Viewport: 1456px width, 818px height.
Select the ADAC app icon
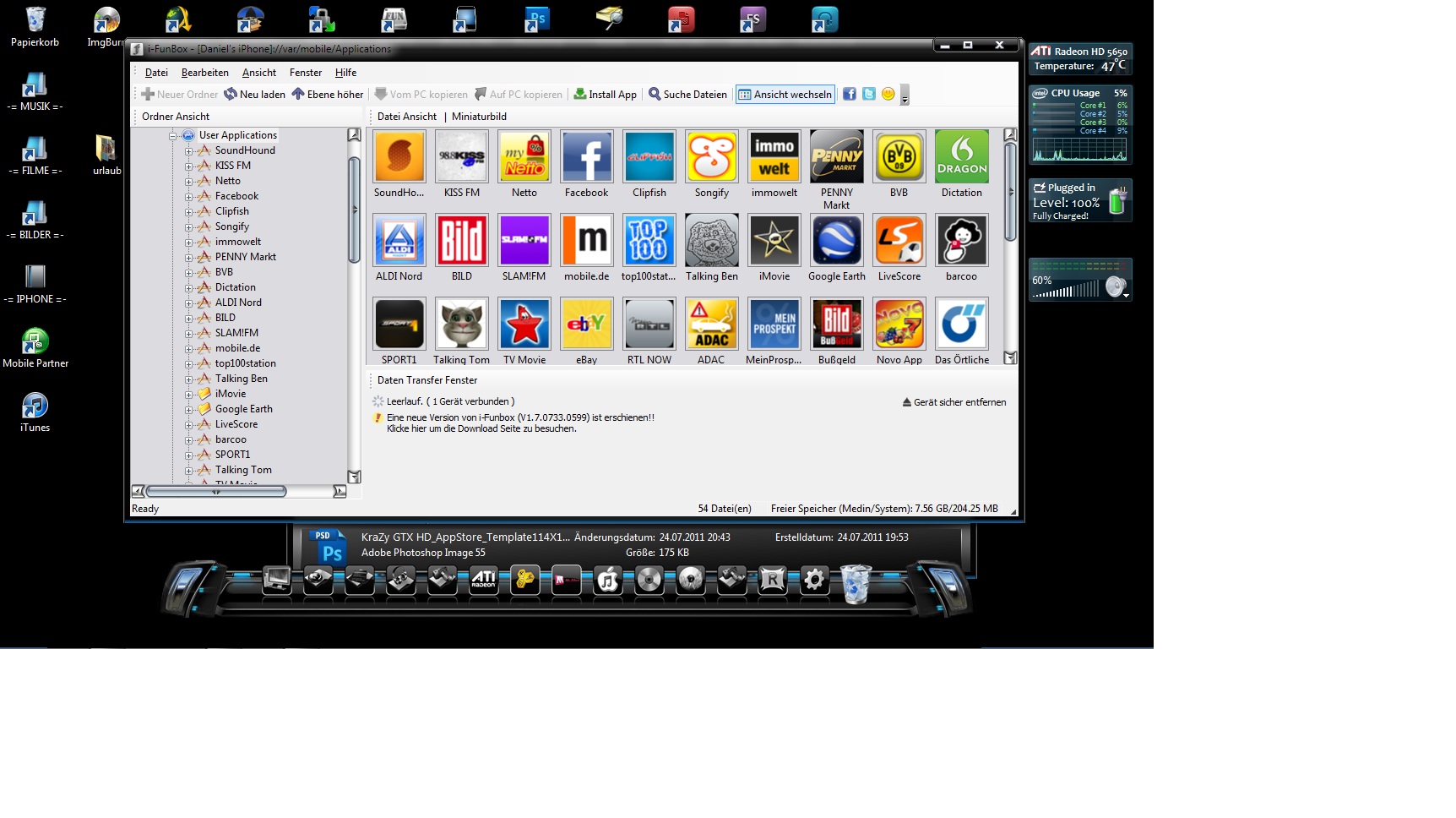[712, 324]
